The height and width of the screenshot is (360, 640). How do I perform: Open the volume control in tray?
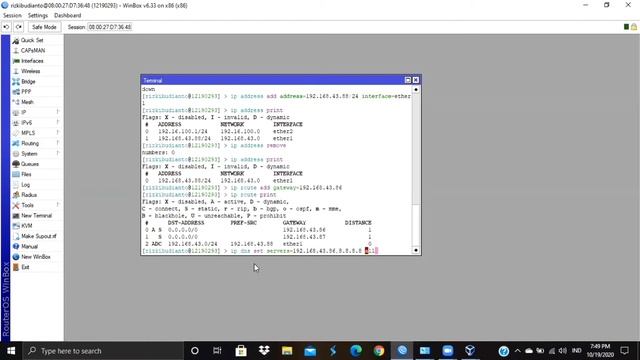pyautogui.click(x=563, y=351)
